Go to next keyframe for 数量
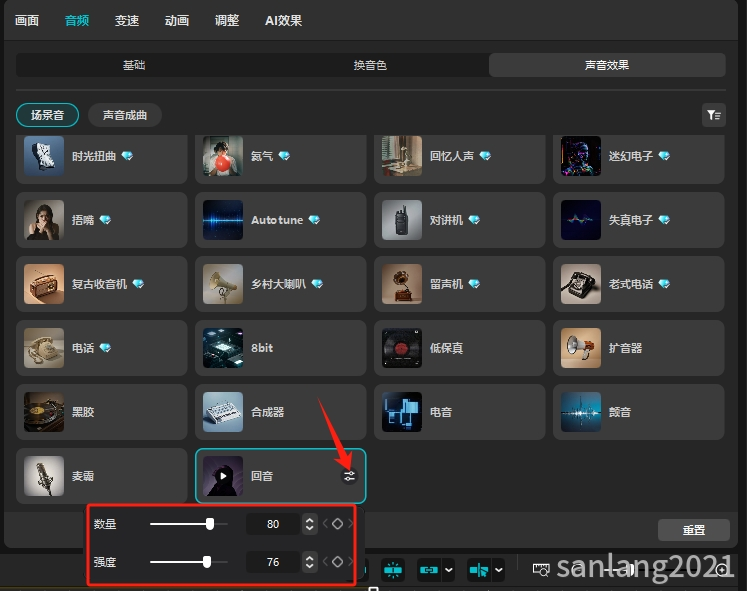747x591 pixels. tap(350, 524)
